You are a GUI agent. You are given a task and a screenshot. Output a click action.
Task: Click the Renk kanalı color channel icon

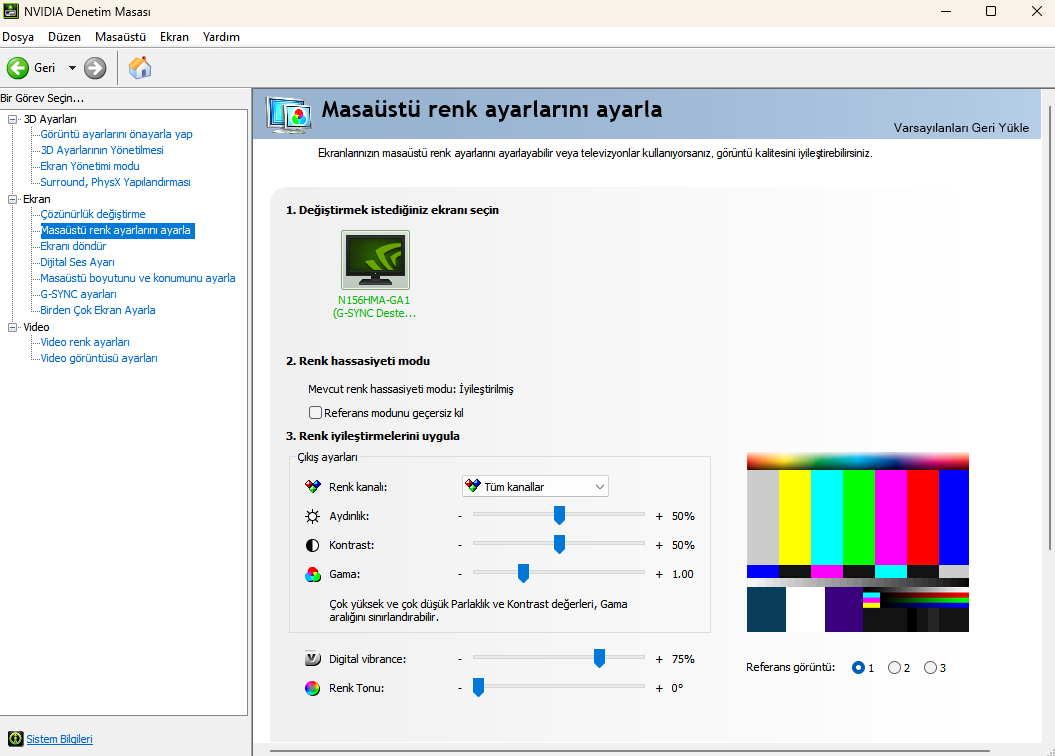click(x=313, y=486)
